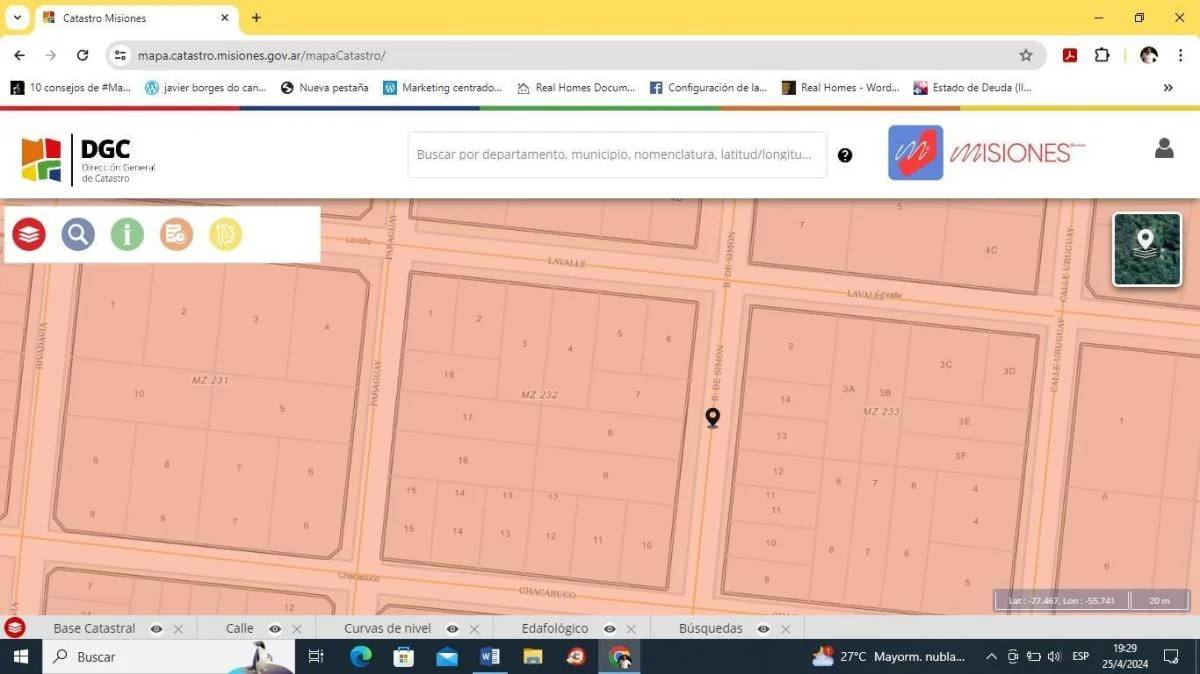This screenshot has width=1200, height=674.
Task: Open the orange document history tool
Action: tap(176, 234)
